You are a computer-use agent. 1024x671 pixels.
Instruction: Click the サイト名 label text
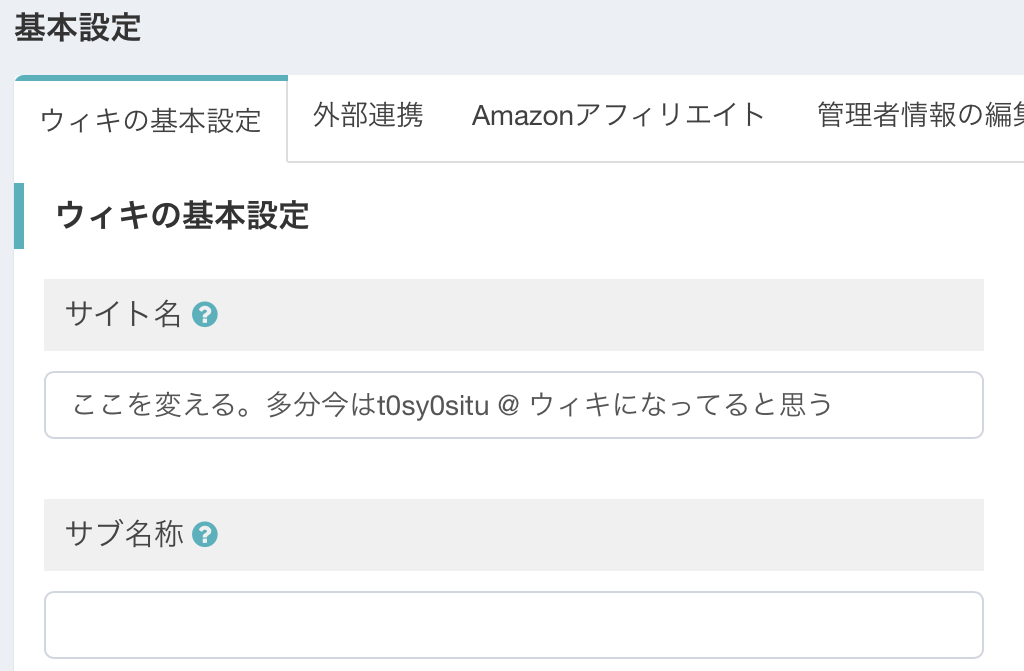123,315
